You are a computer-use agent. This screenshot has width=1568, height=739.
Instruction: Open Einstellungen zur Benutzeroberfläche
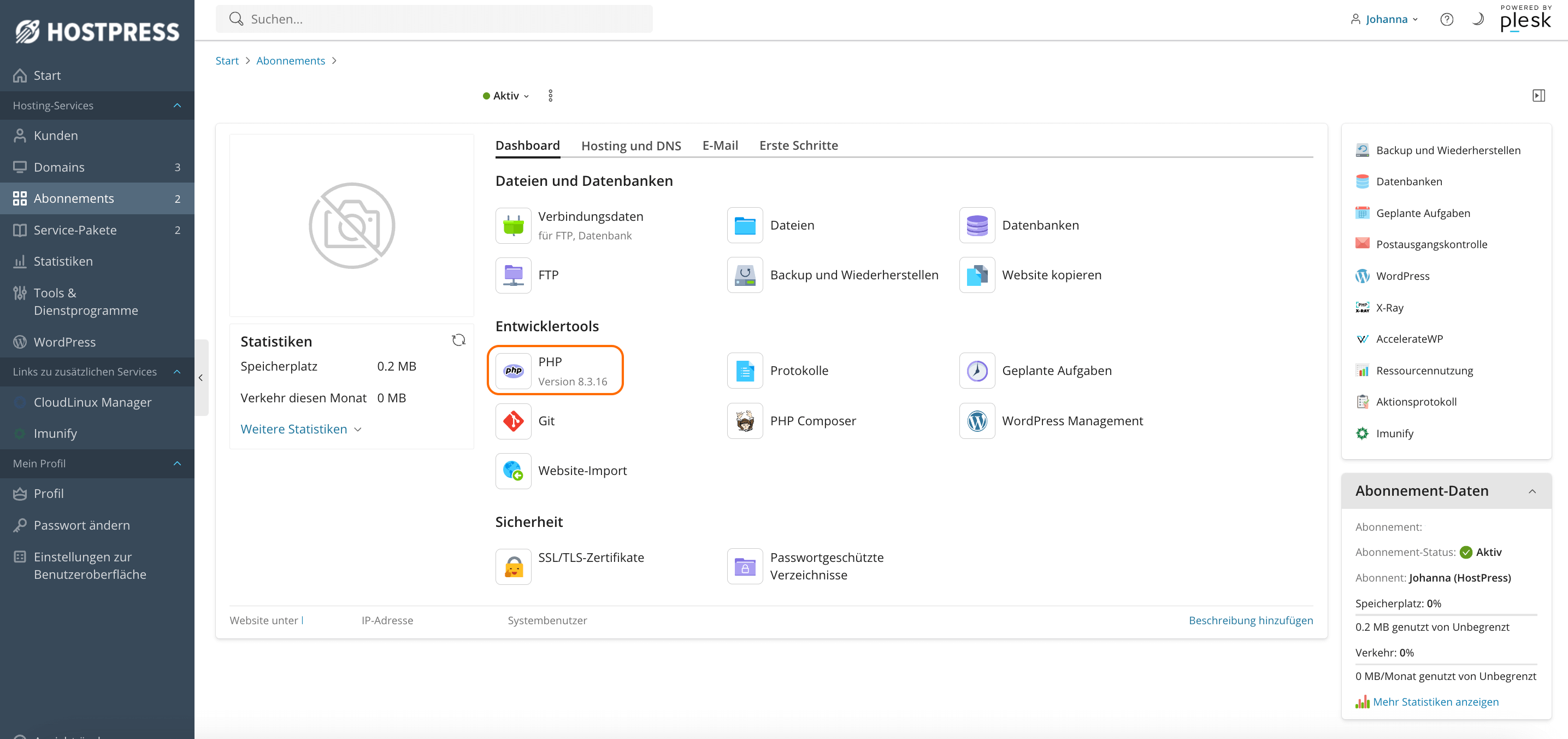(97, 566)
